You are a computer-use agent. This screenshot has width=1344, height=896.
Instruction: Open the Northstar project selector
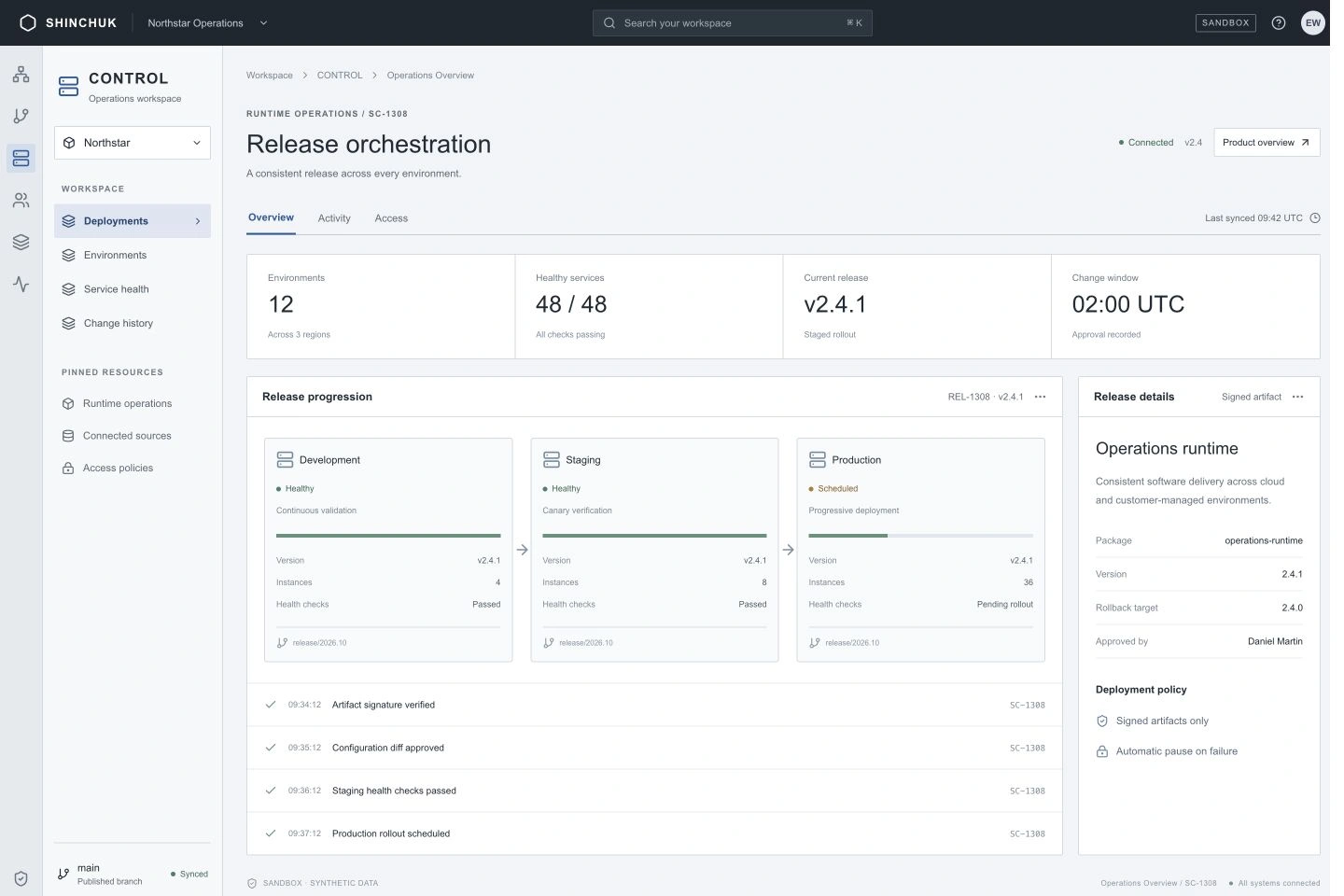coord(133,143)
